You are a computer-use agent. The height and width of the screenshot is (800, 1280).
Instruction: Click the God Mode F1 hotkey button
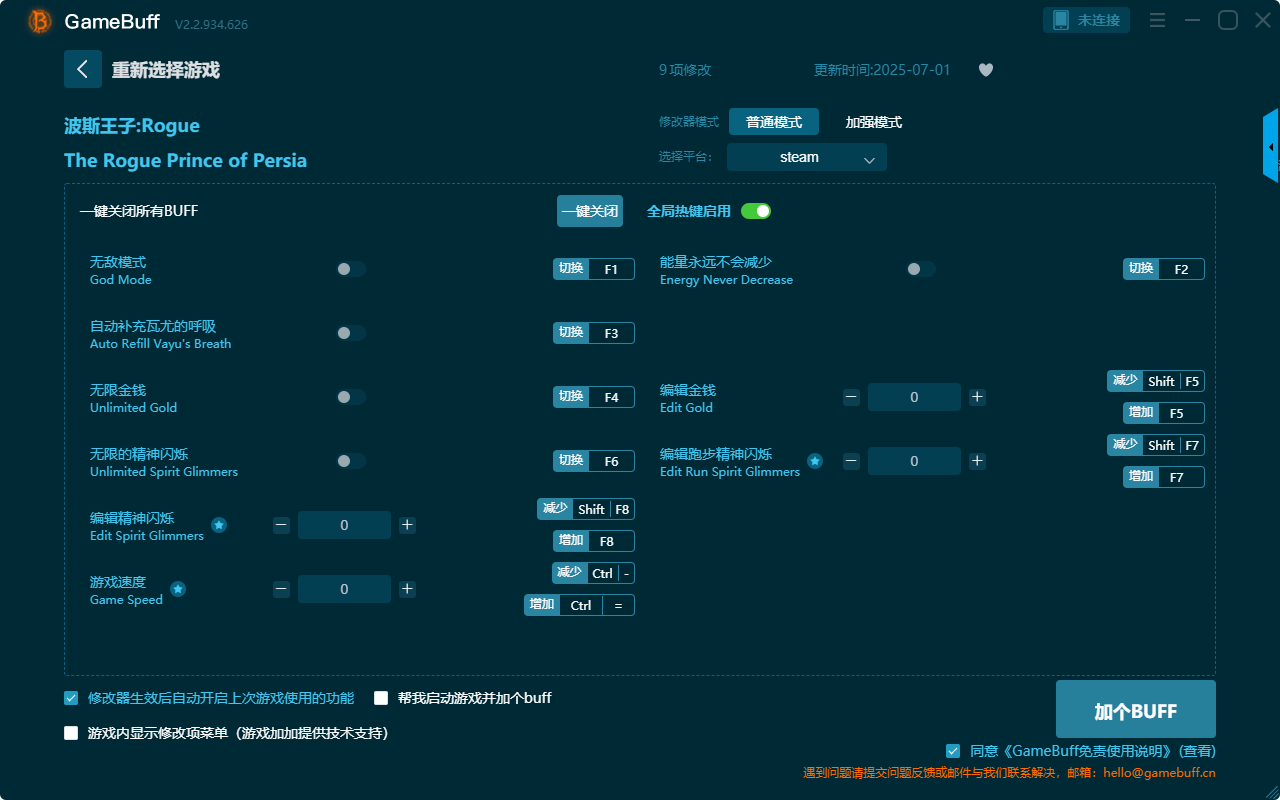[x=594, y=269]
